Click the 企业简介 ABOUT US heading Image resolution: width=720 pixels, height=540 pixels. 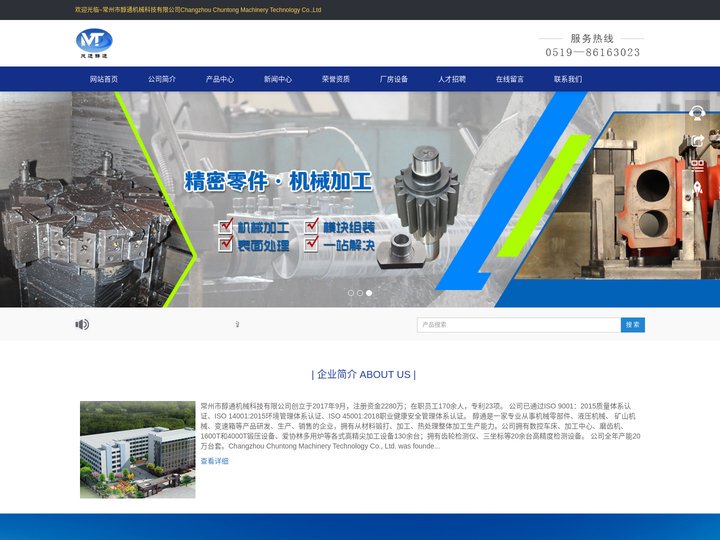click(364, 374)
